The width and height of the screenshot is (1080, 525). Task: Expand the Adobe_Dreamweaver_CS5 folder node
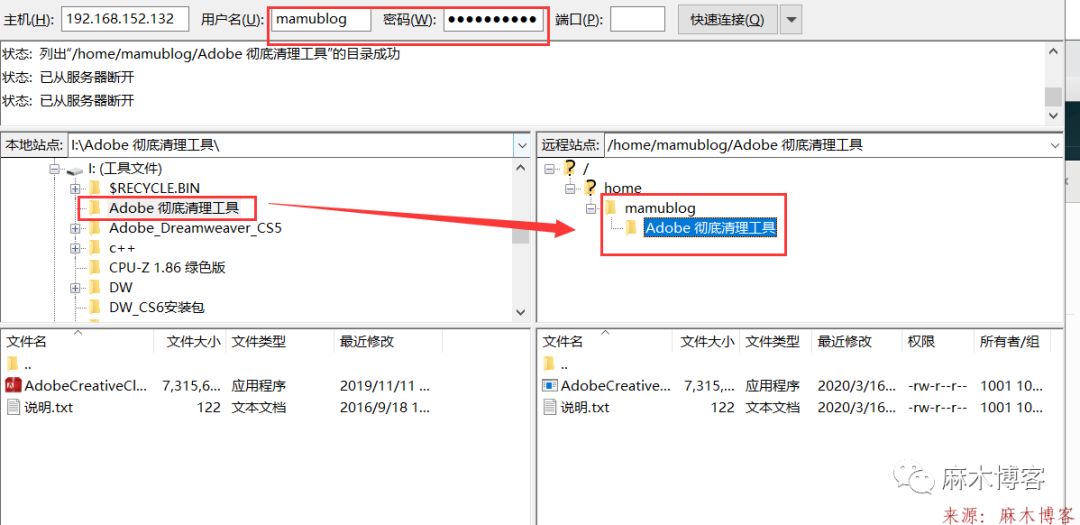(x=74, y=228)
